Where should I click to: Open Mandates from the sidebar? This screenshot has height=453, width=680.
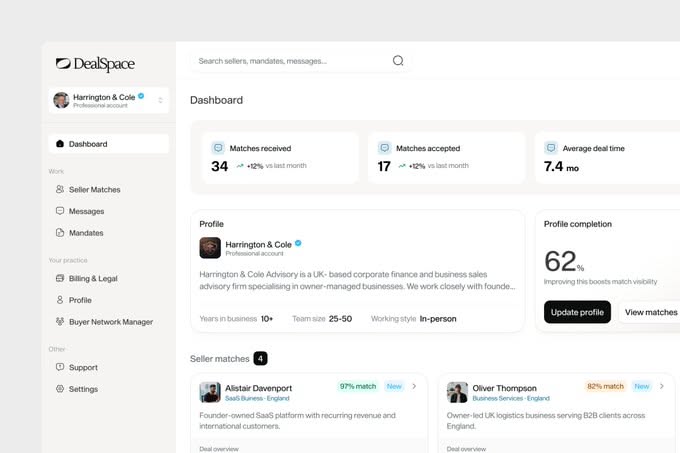pyautogui.click(x=86, y=233)
